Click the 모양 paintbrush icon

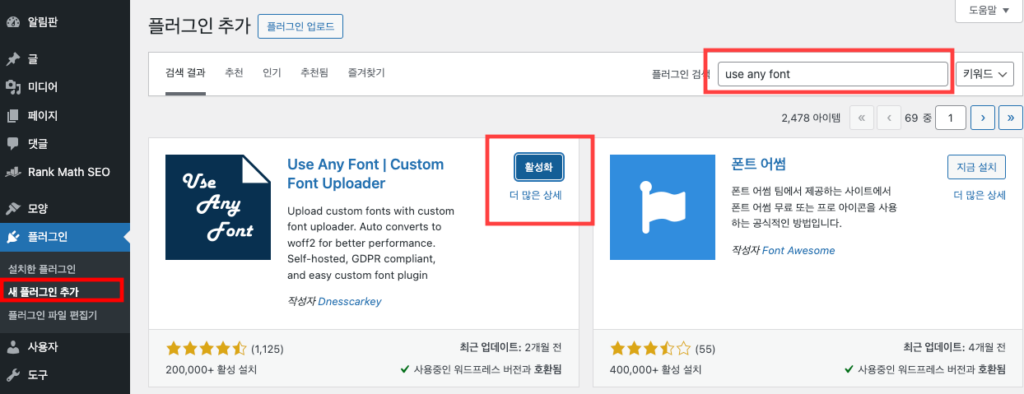pos(12,209)
